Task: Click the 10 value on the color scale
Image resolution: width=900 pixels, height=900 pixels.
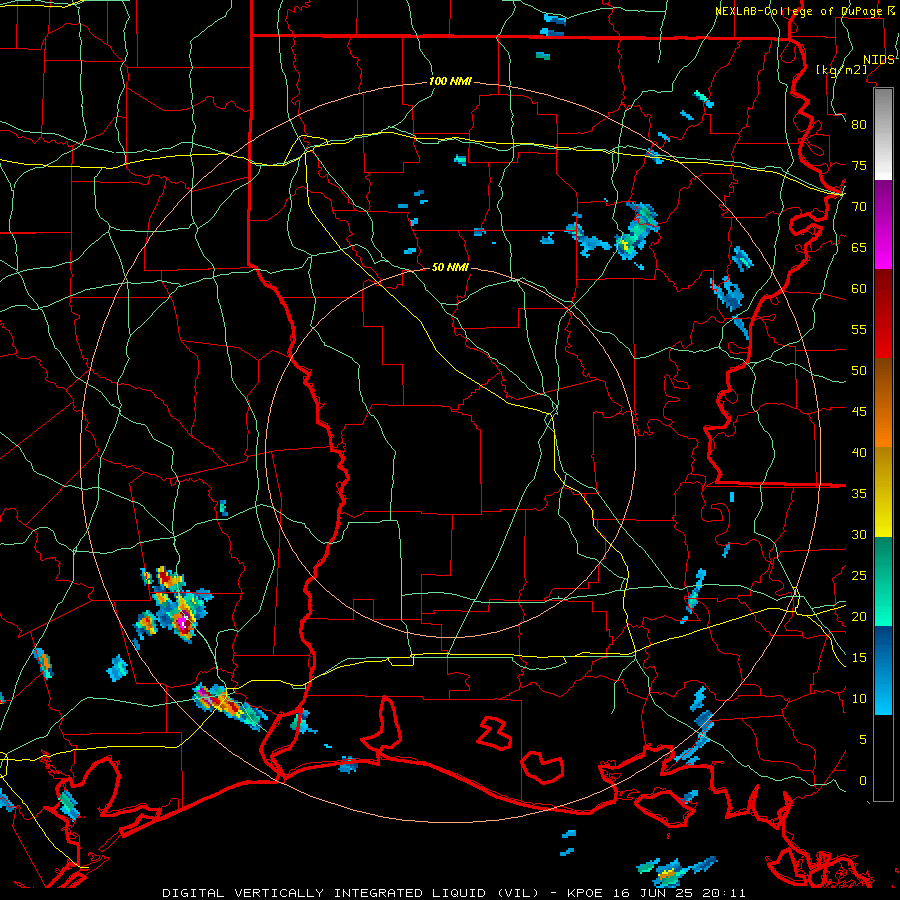Action: [x=859, y=699]
